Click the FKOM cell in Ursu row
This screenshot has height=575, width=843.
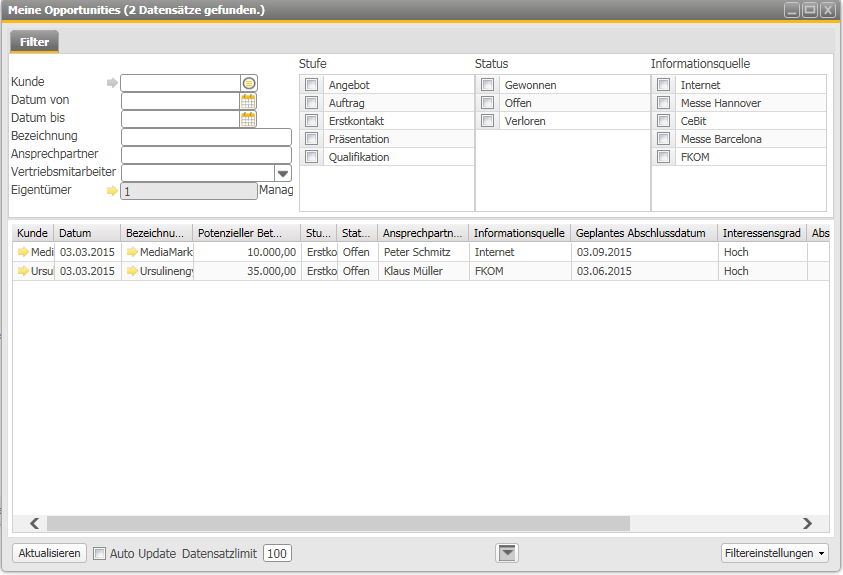(519, 271)
